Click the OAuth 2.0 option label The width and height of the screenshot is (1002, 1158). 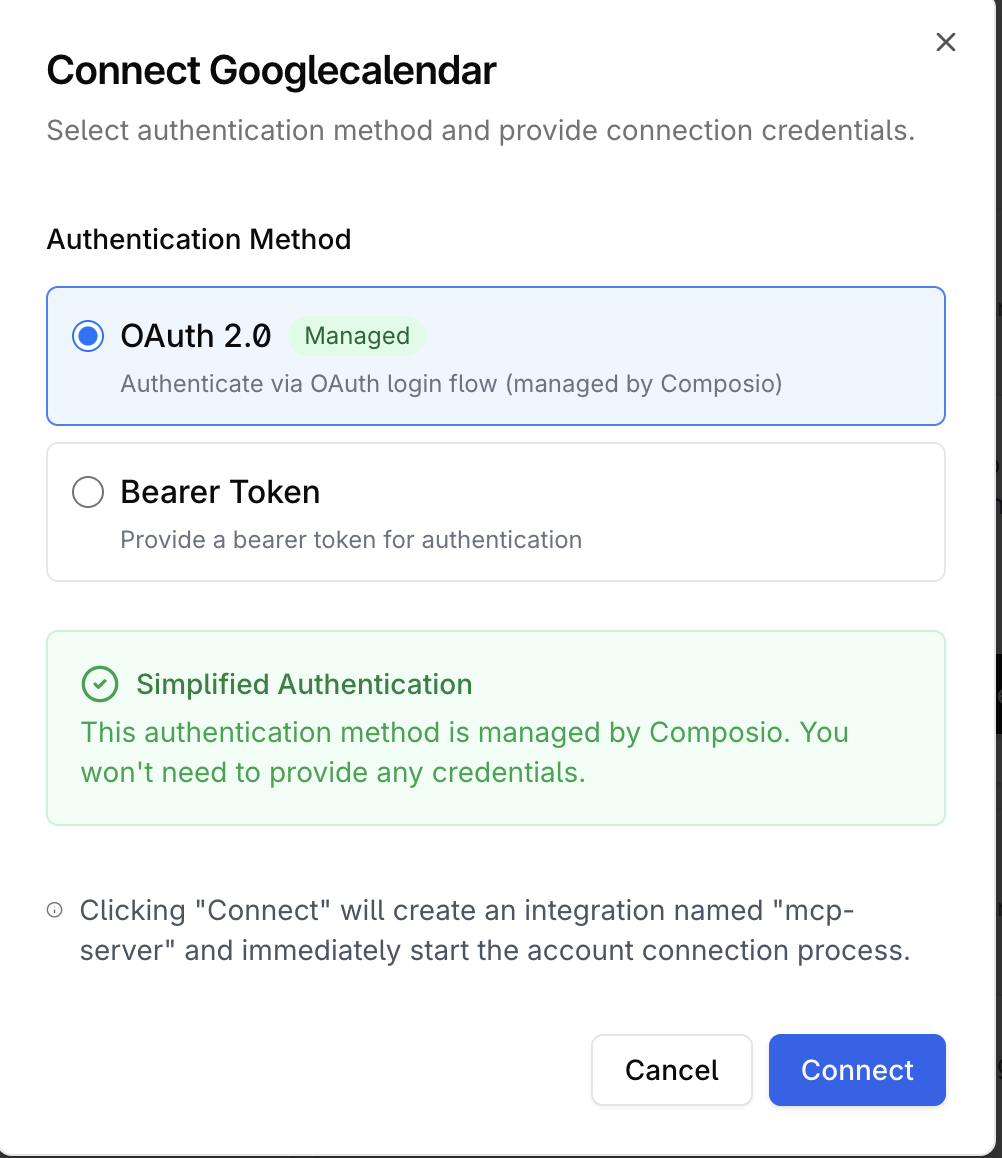click(x=196, y=336)
